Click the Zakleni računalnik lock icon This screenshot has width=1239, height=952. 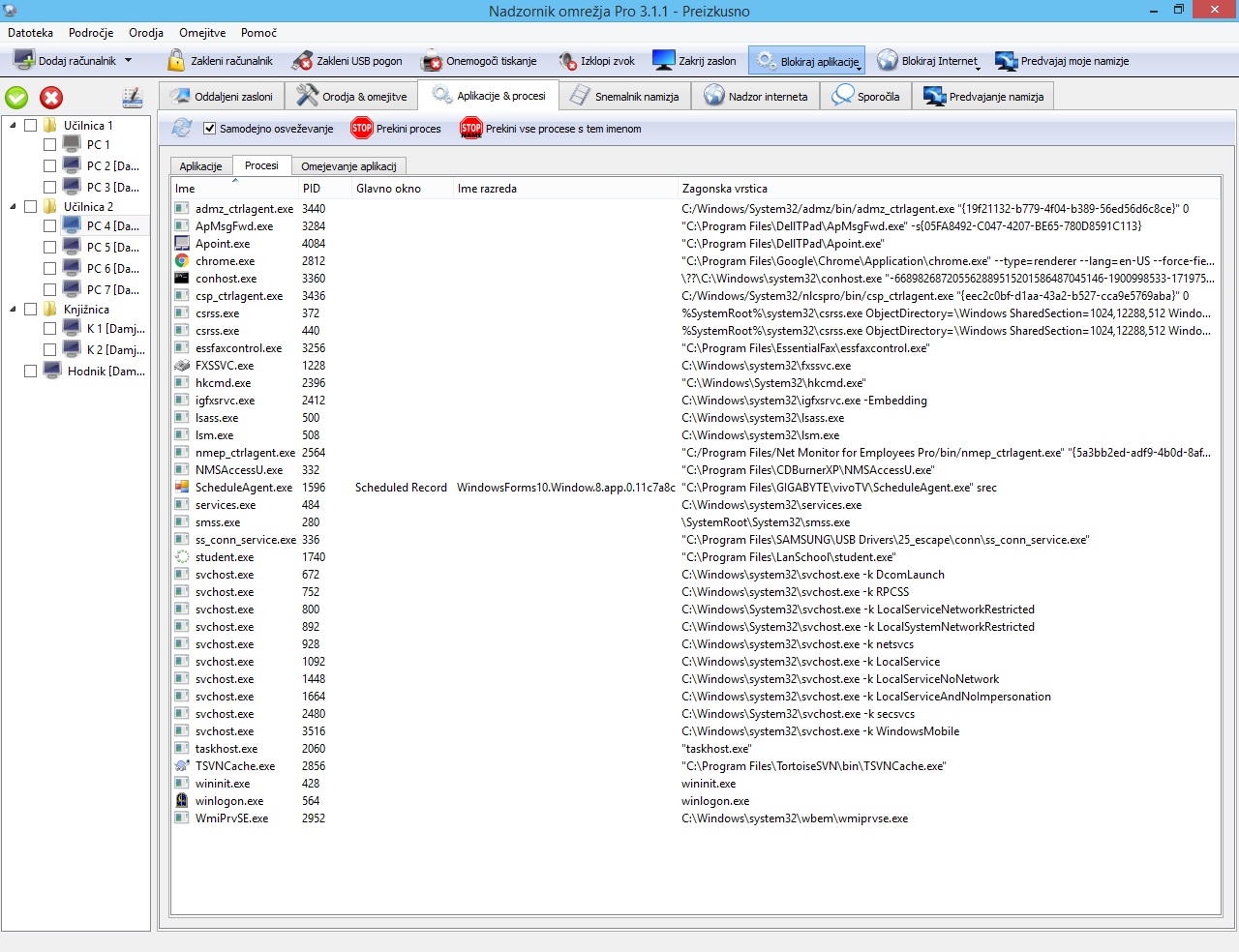(x=176, y=61)
